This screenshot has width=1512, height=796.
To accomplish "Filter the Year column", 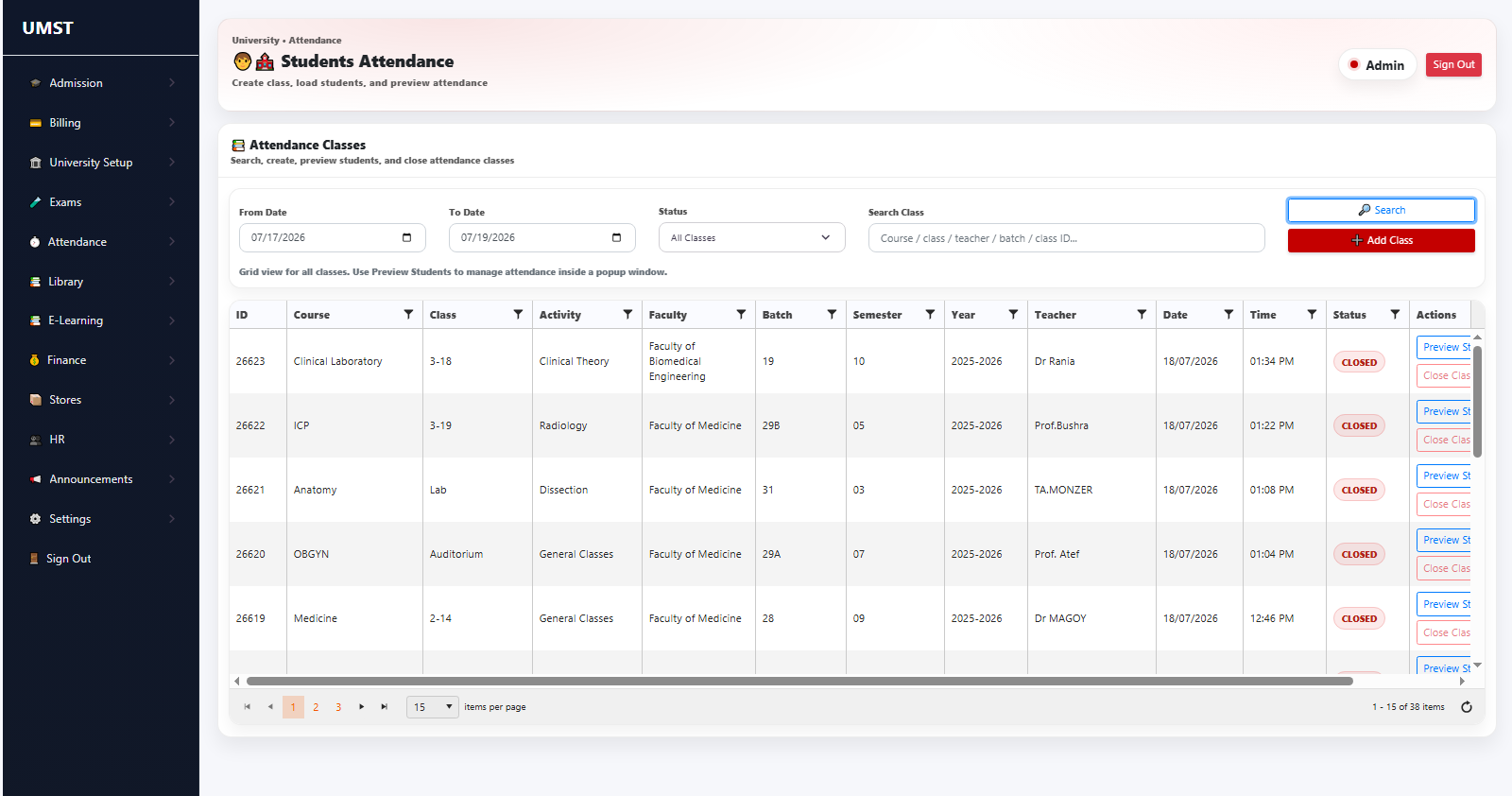I will tap(1013, 315).
